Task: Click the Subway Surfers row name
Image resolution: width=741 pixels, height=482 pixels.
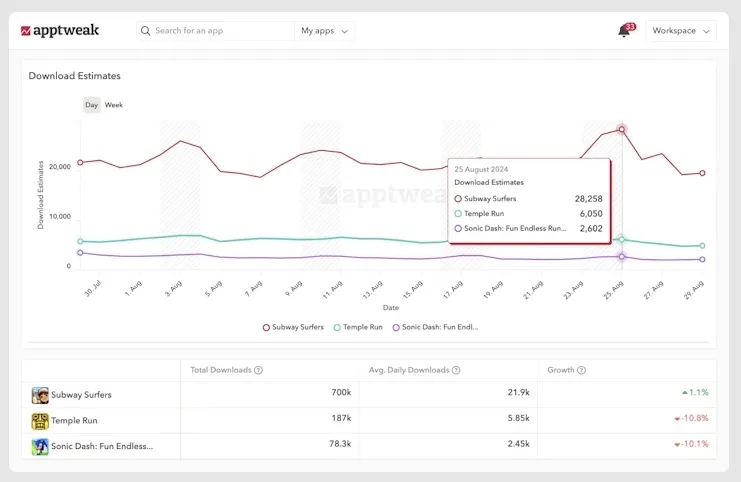Action: (x=81, y=395)
